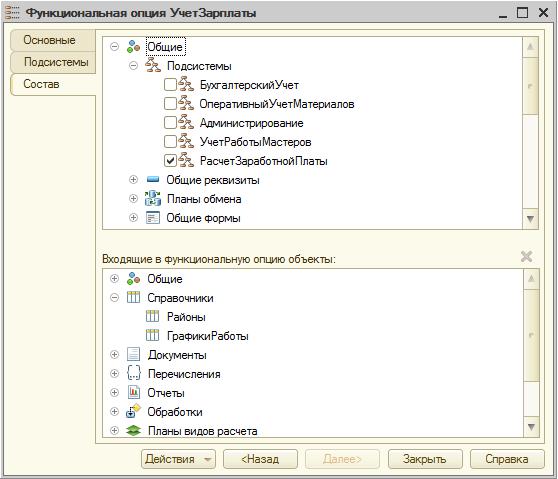This screenshot has height=479, width=558.
Task: Collapse the Общие node in the upper tree
Action: tap(114, 47)
